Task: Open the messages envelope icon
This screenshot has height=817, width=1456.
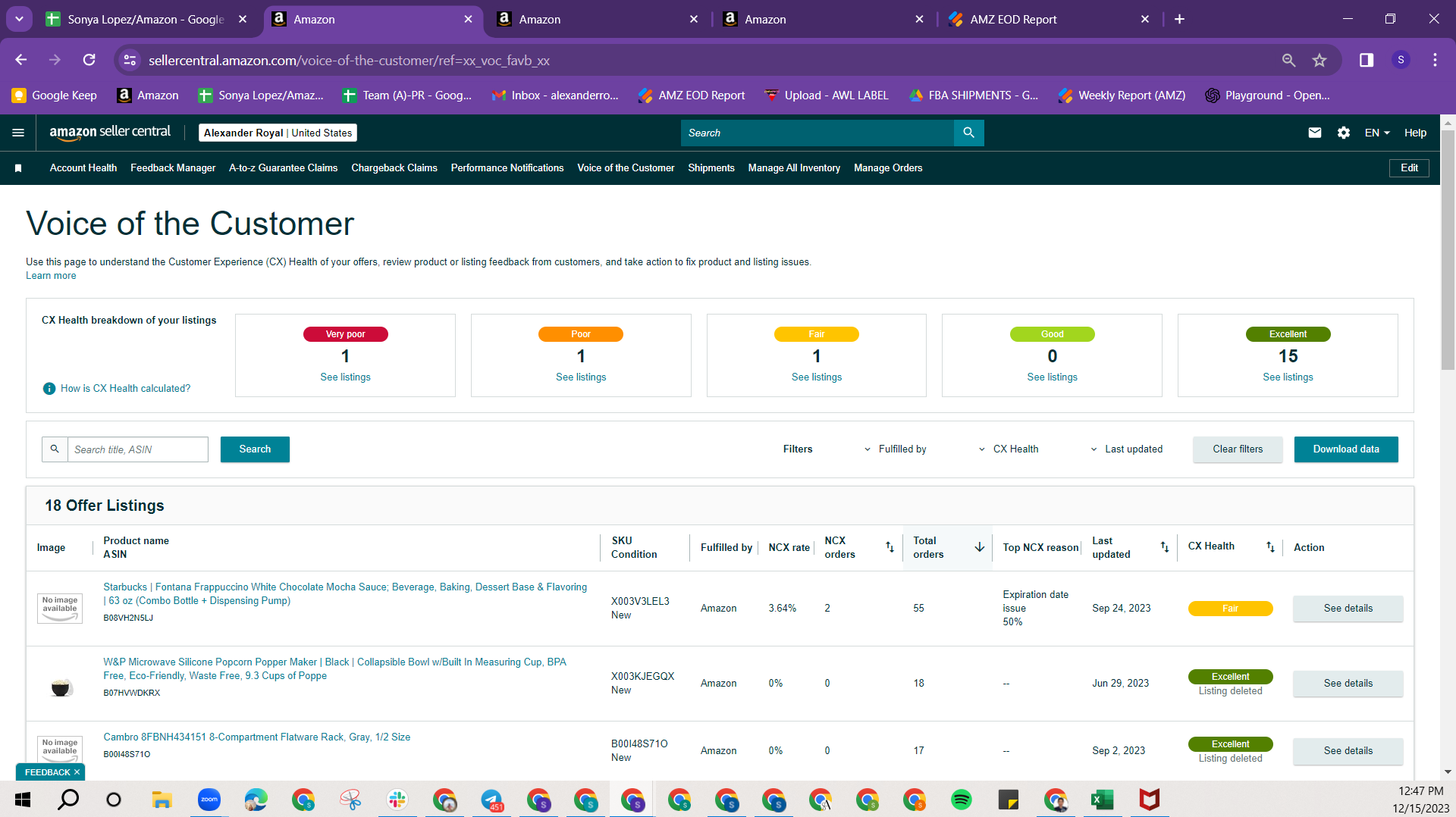Action: (x=1315, y=133)
